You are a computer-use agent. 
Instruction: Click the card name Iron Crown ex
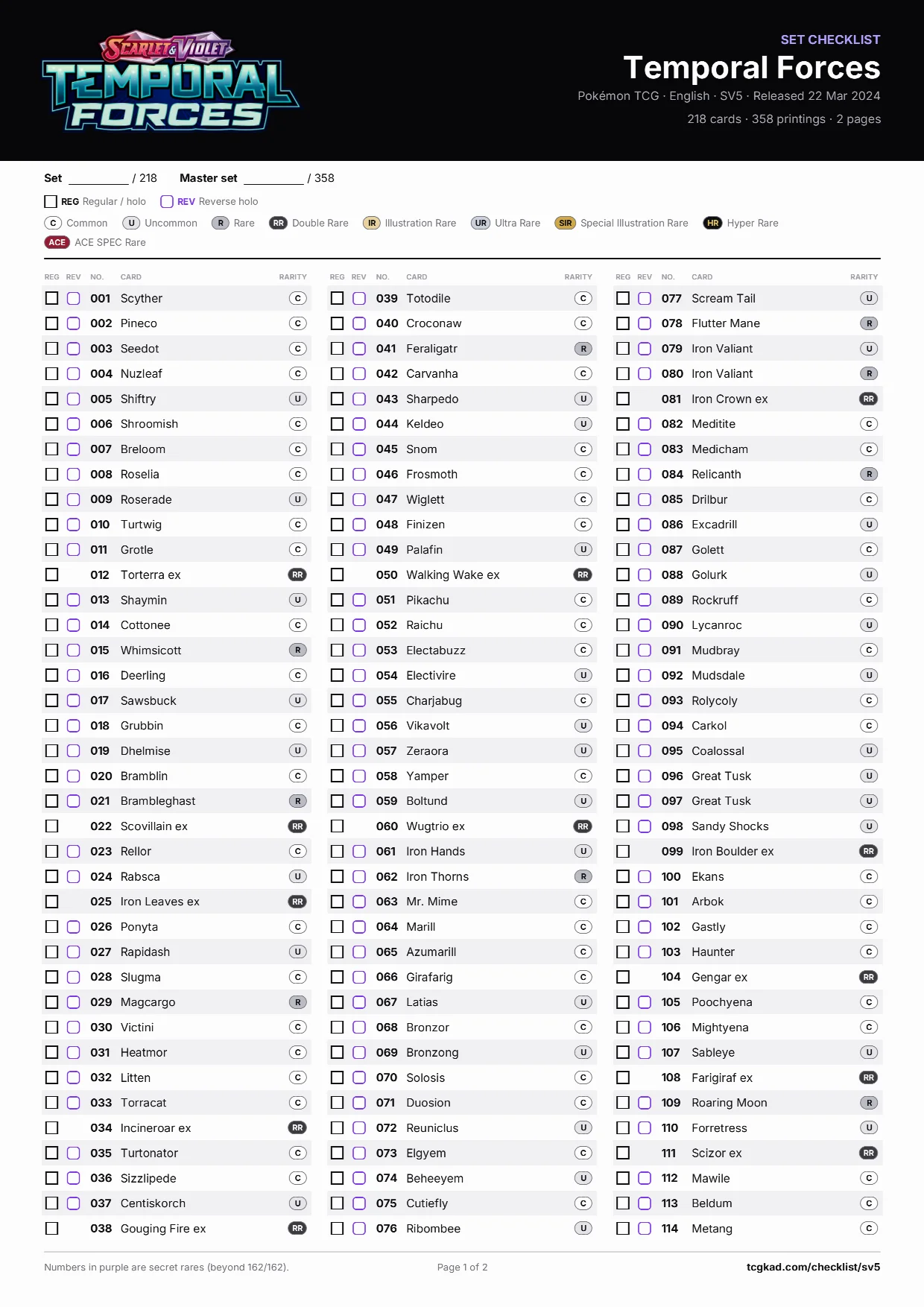click(x=730, y=399)
